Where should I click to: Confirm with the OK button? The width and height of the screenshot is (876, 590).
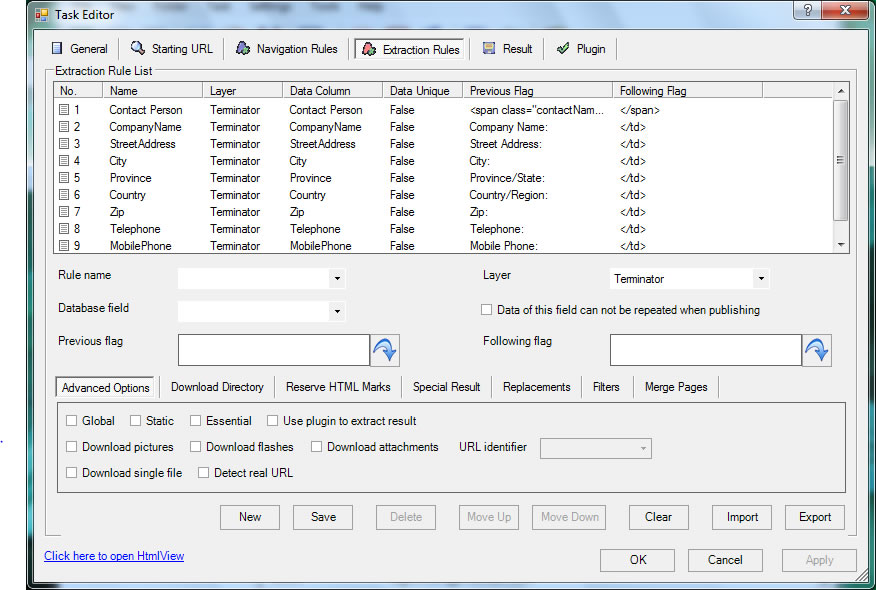coord(637,560)
